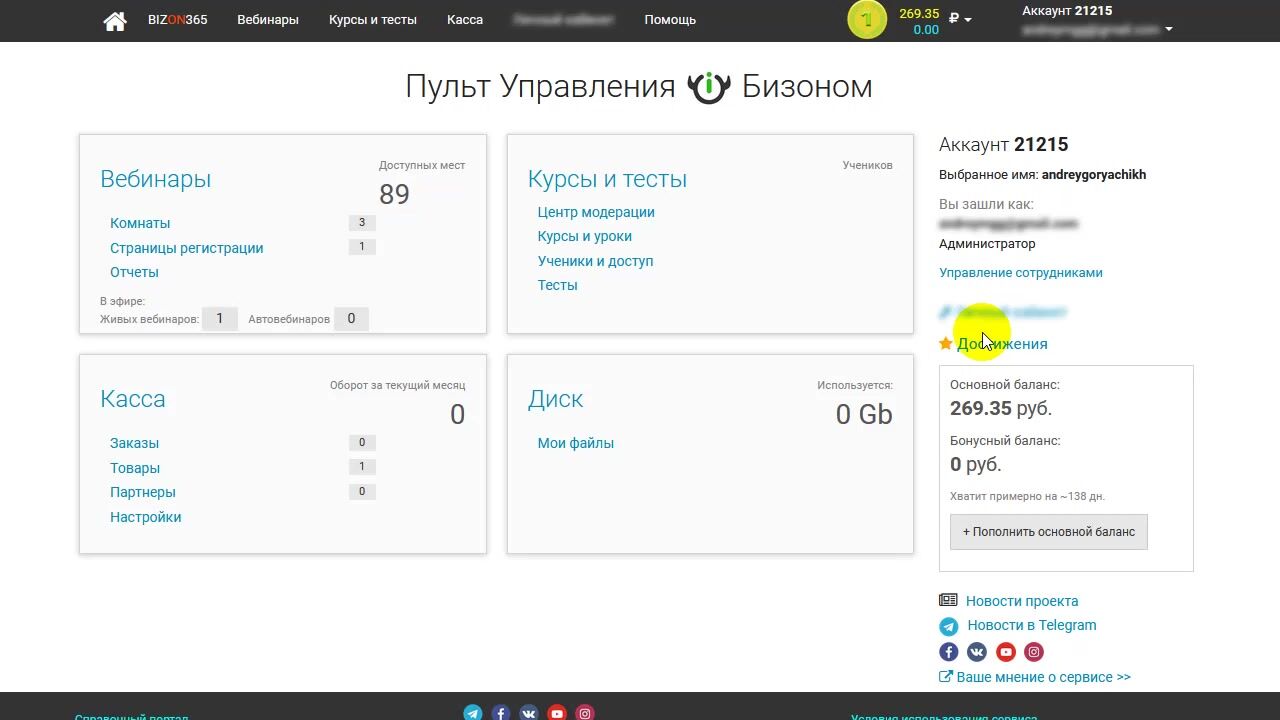Open the Вебинары navbar menu

click(x=268, y=20)
